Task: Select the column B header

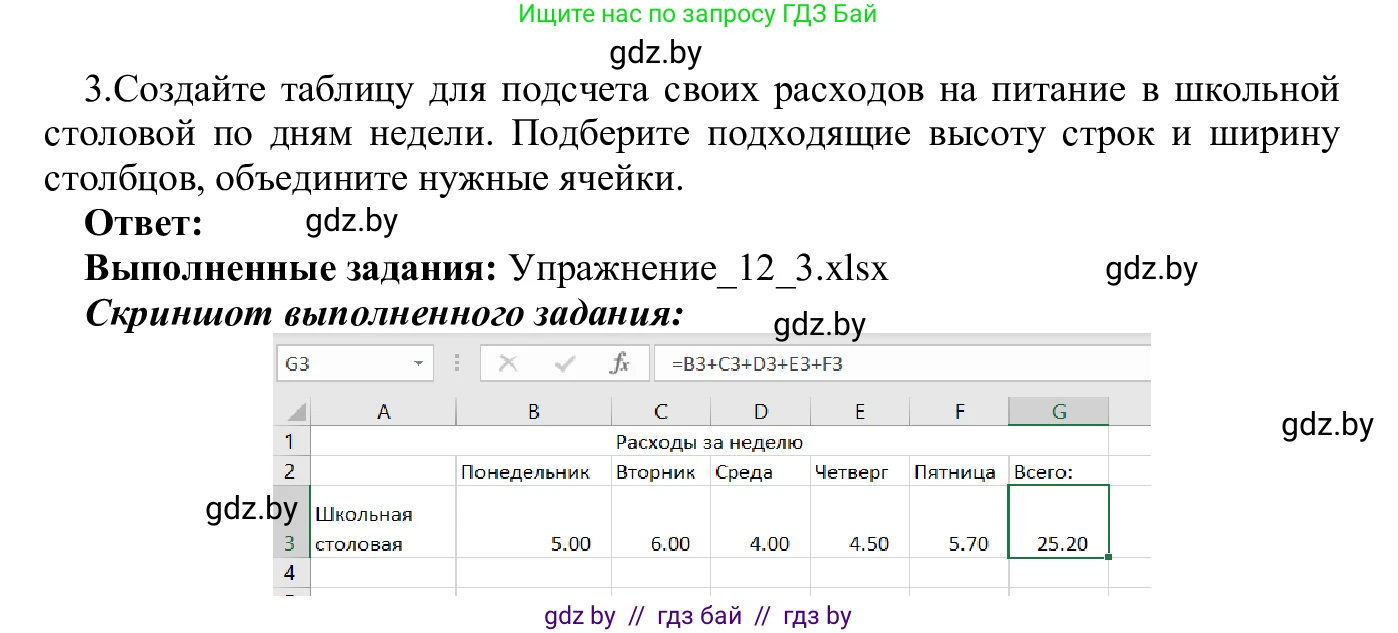Action: pos(533,410)
